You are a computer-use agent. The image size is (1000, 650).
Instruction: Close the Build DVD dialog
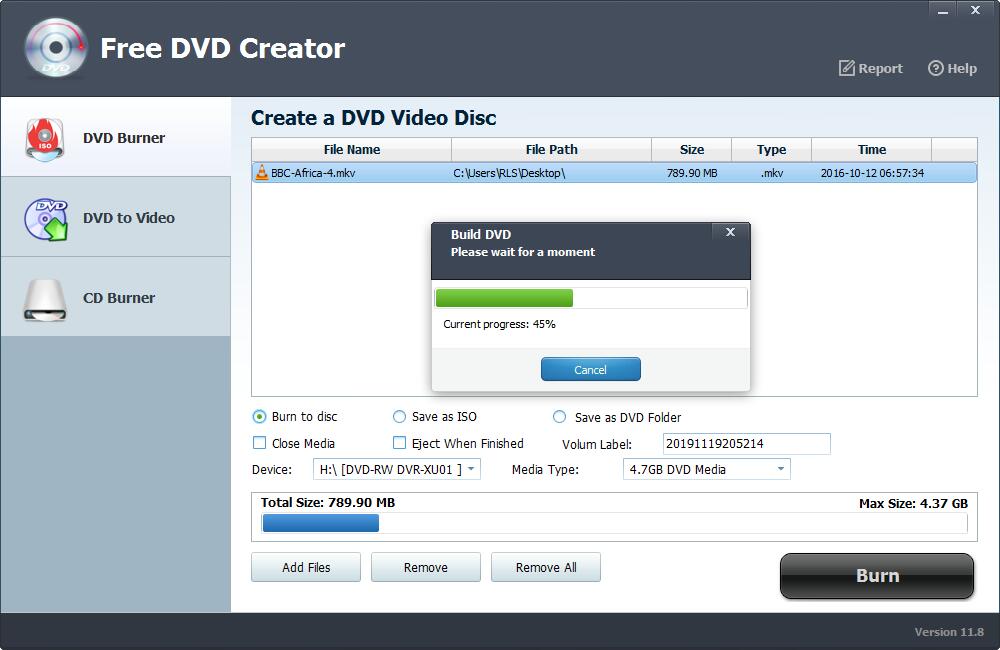coord(731,232)
